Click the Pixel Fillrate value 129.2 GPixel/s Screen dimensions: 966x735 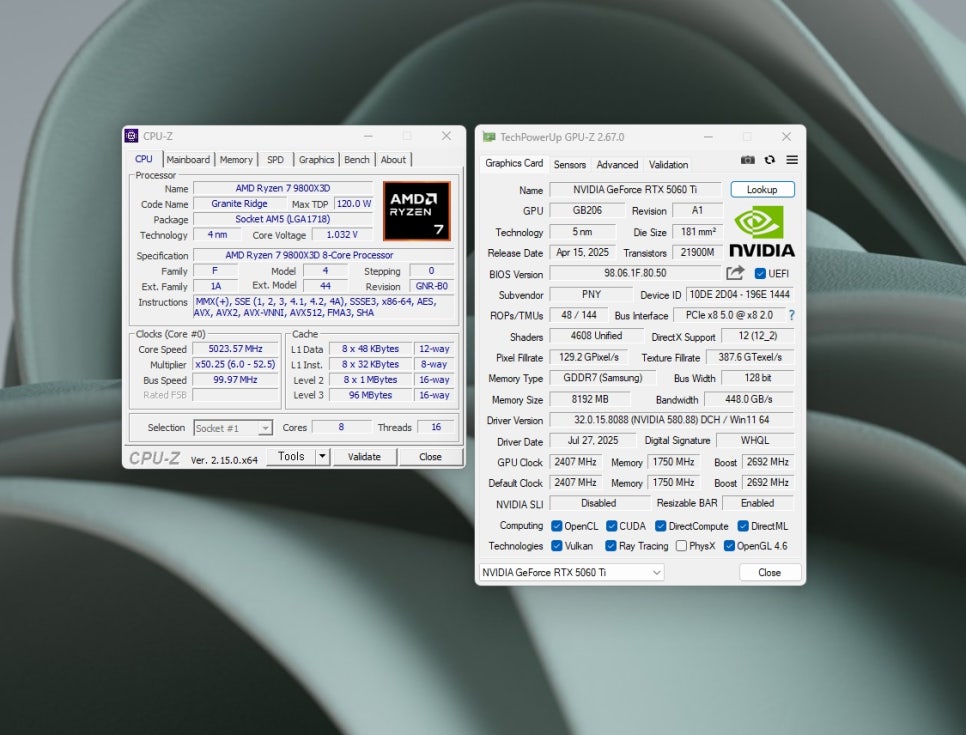589,357
